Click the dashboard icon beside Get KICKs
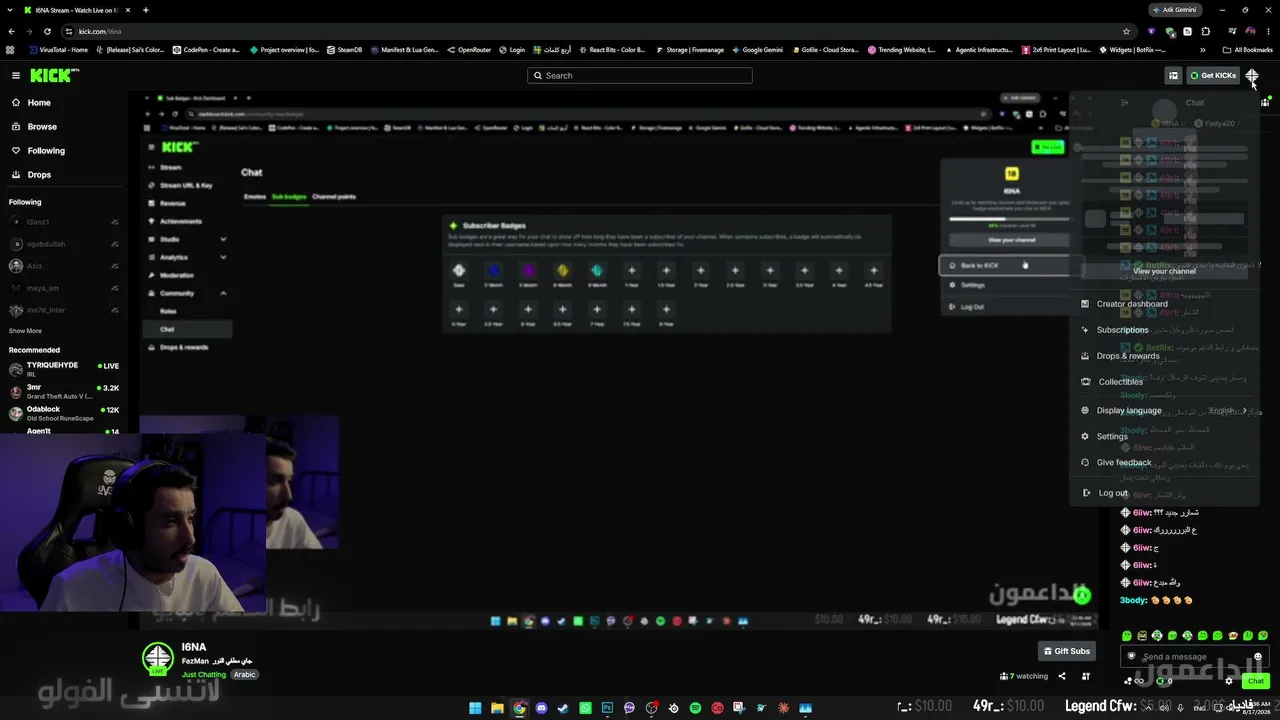Viewport: 1280px width, 720px height. coord(1173,75)
